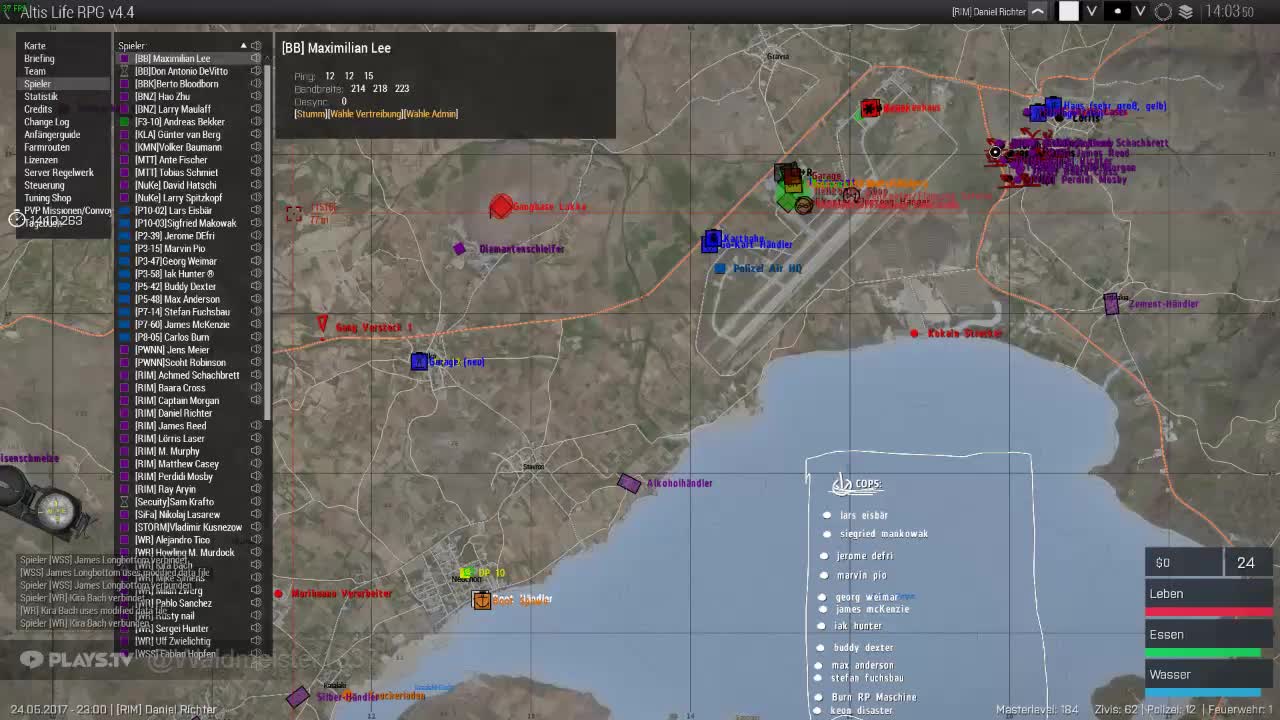Toggle speaker icon for Hao Zhu

[x=256, y=97]
